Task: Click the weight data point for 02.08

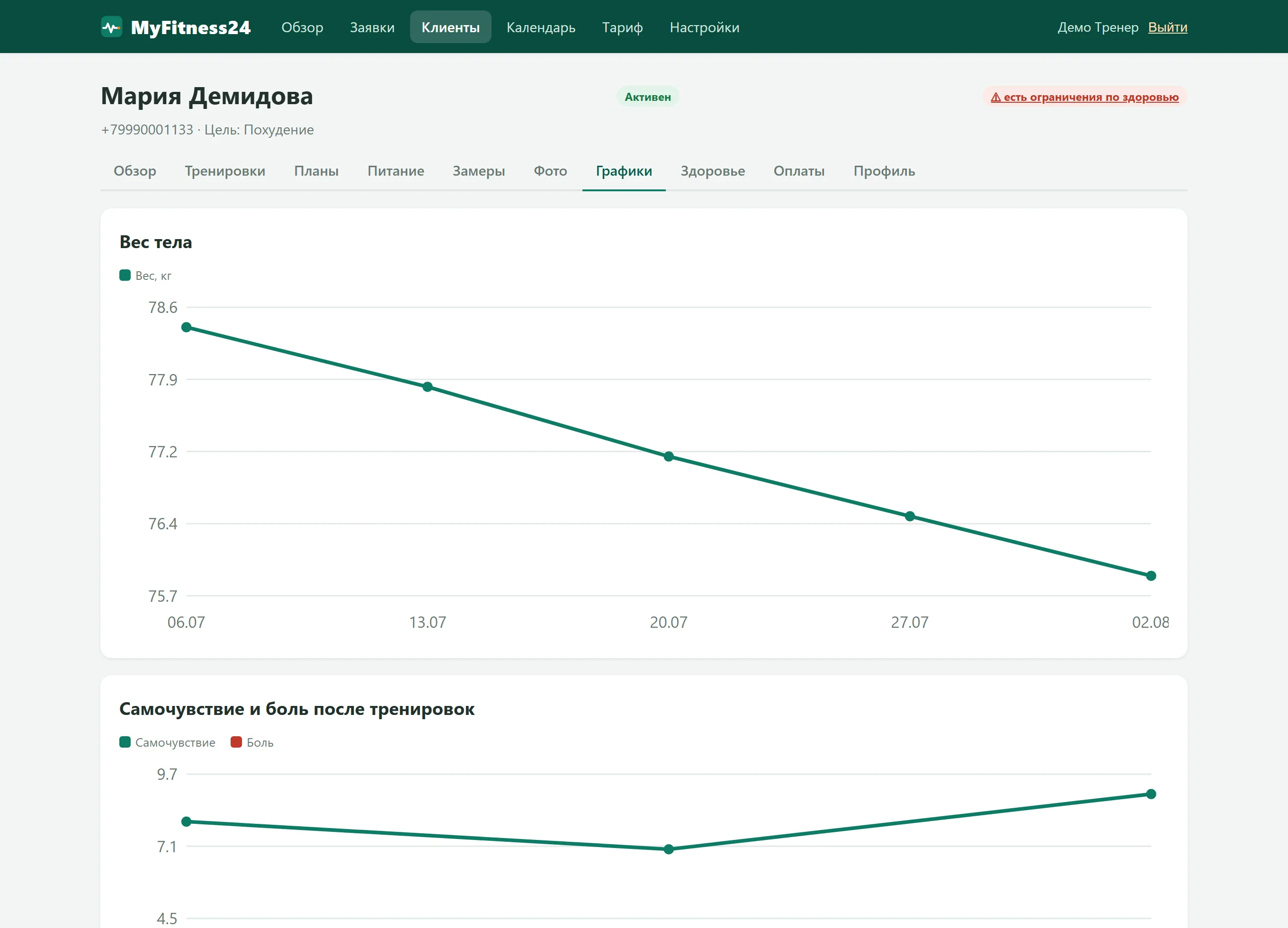Action: point(1151,576)
